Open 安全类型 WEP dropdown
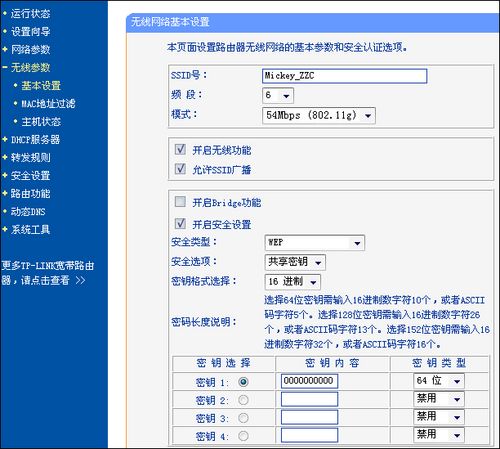 point(314,243)
